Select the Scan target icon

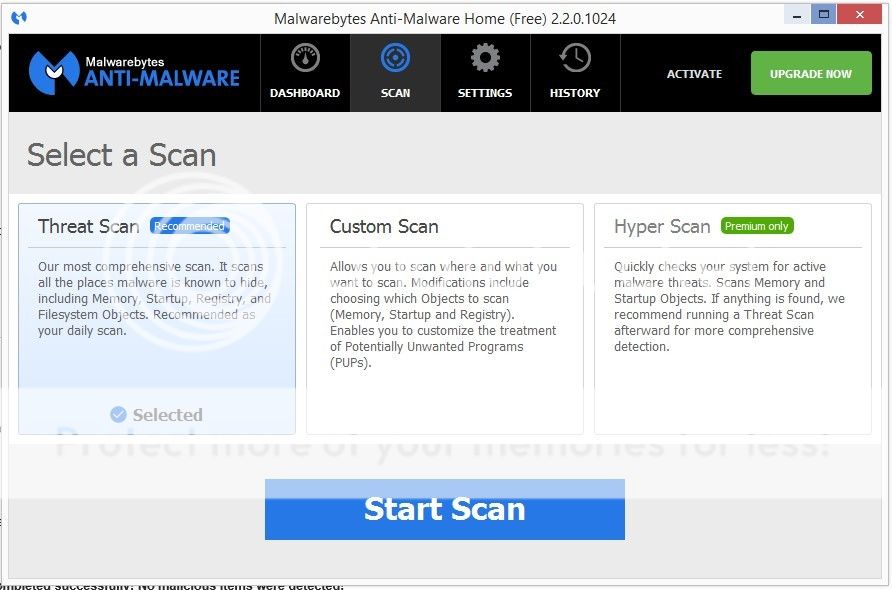(395, 59)
